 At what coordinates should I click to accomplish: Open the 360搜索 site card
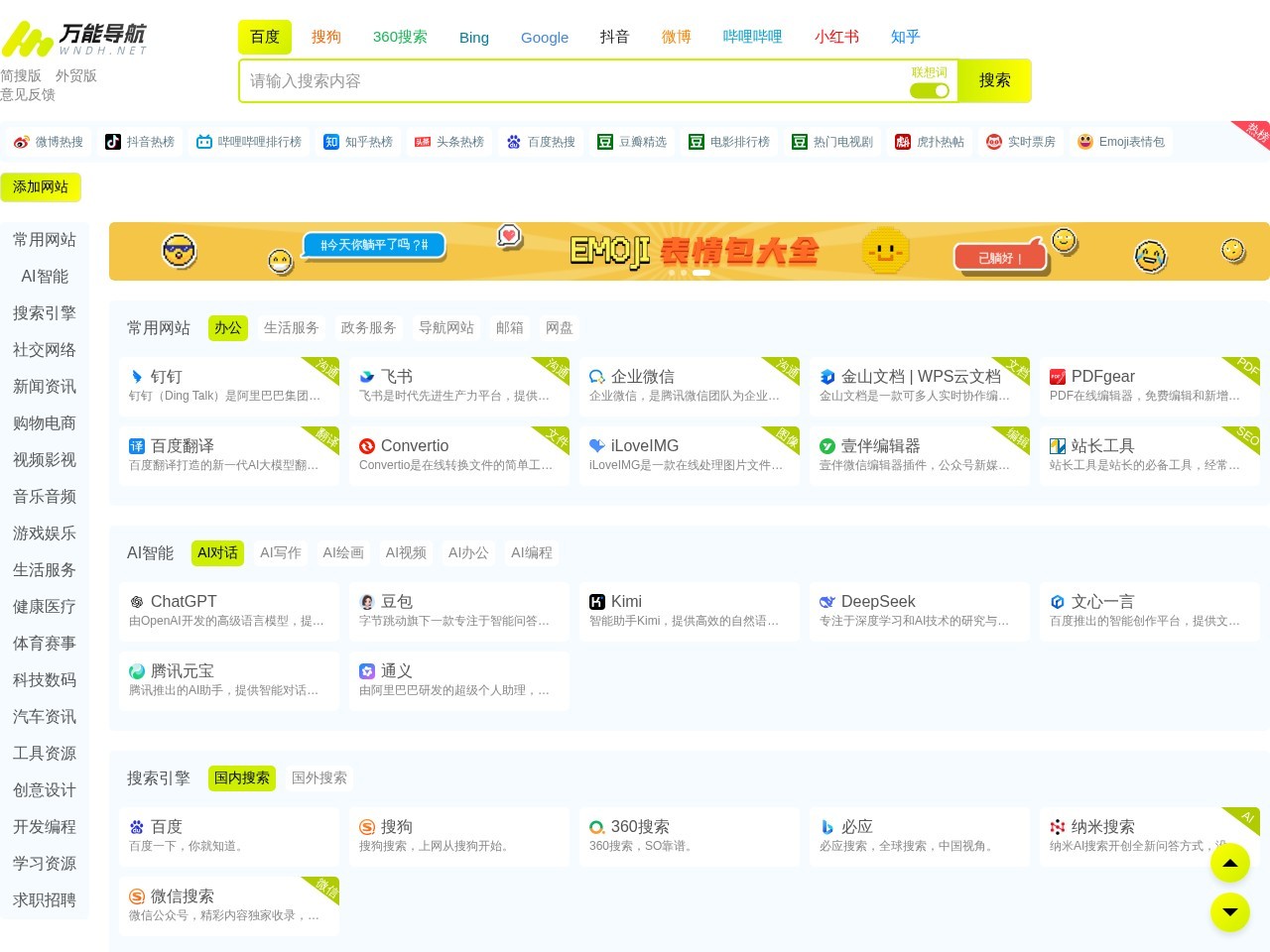690,836
